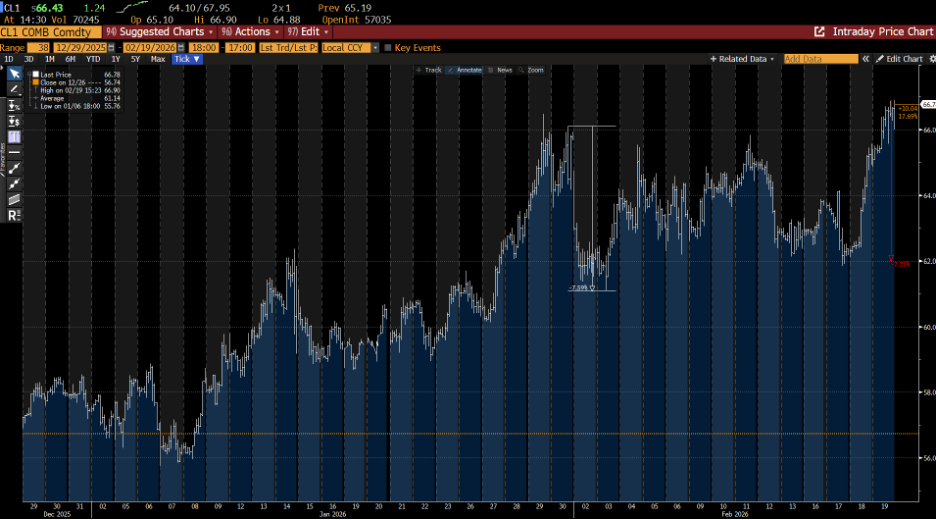
Task: Toggle the Track crosshair mode
Action: pyautogui.click(x=429, y=70)
